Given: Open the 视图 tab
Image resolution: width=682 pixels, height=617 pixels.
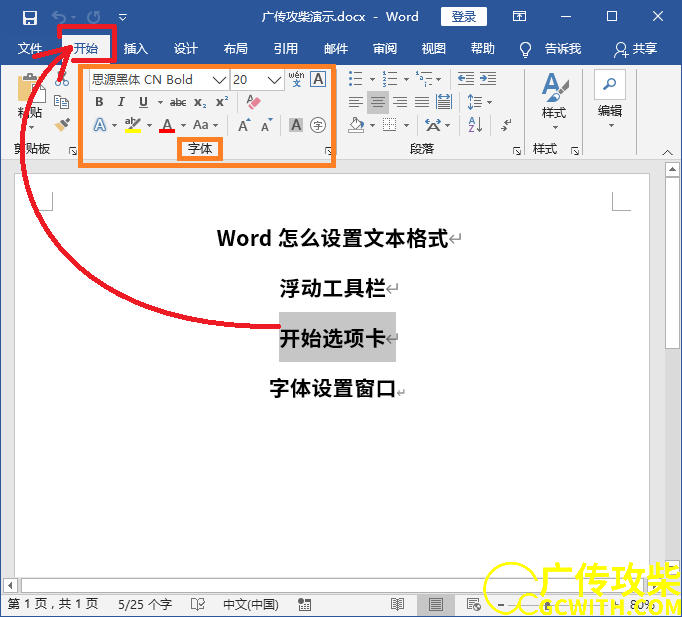Looking at the screenshot, I should [x=434, y=48].
